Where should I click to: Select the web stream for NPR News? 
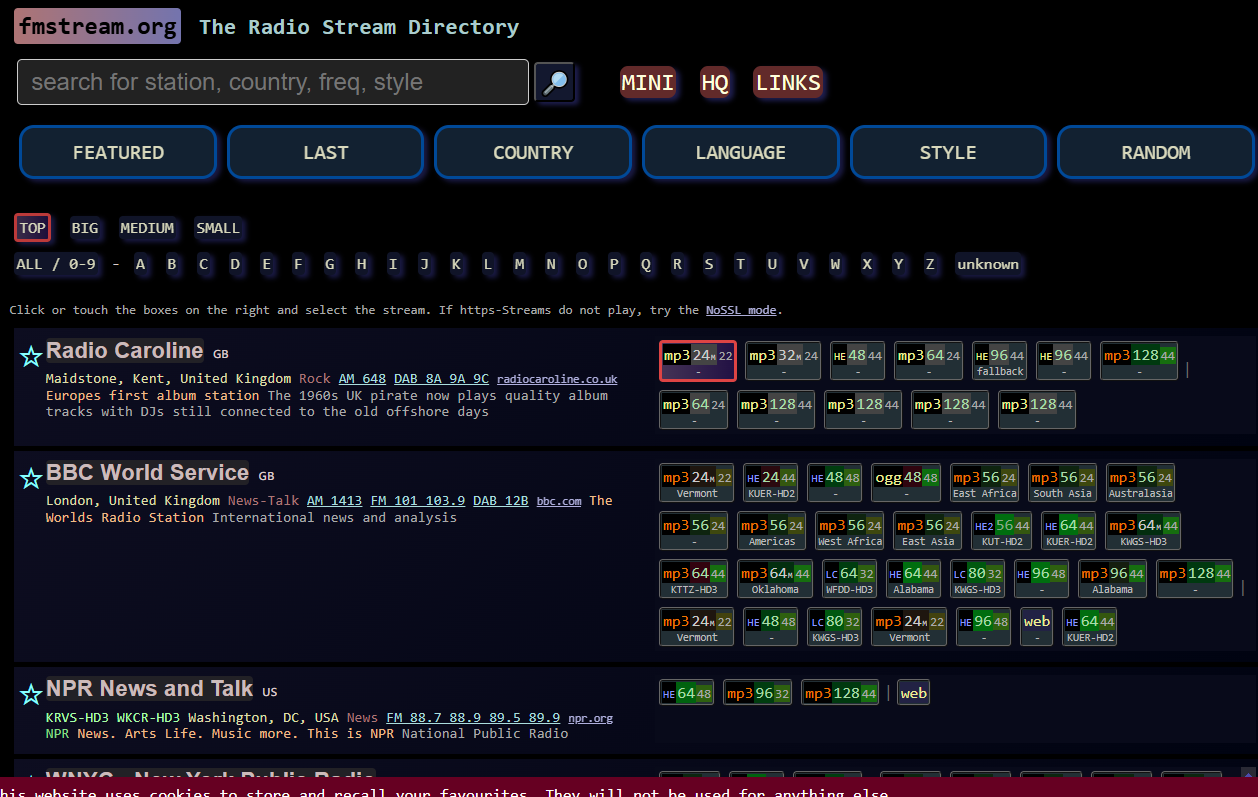click(x=913, y=692)
